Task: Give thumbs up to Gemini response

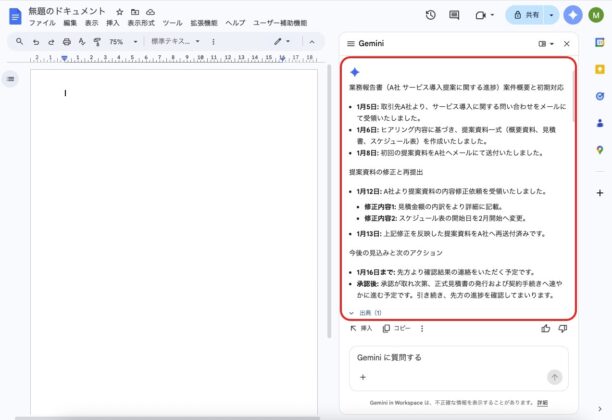Action: [x=545, y=329]
